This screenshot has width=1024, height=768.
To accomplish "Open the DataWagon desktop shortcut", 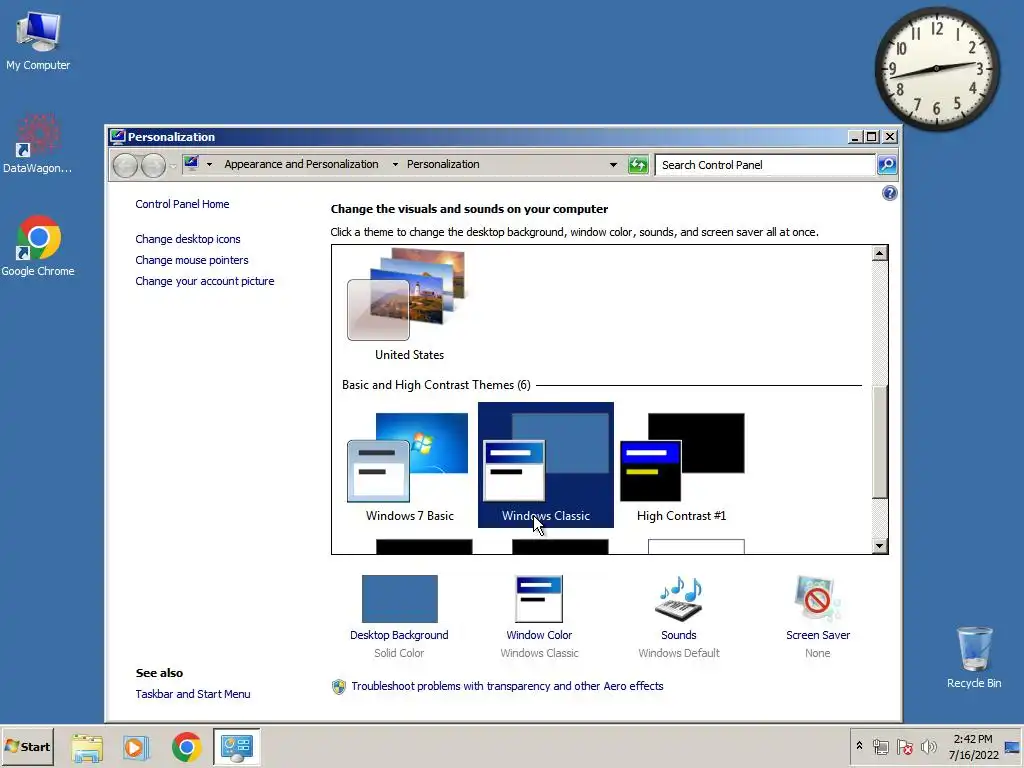I will coord(38,144).
